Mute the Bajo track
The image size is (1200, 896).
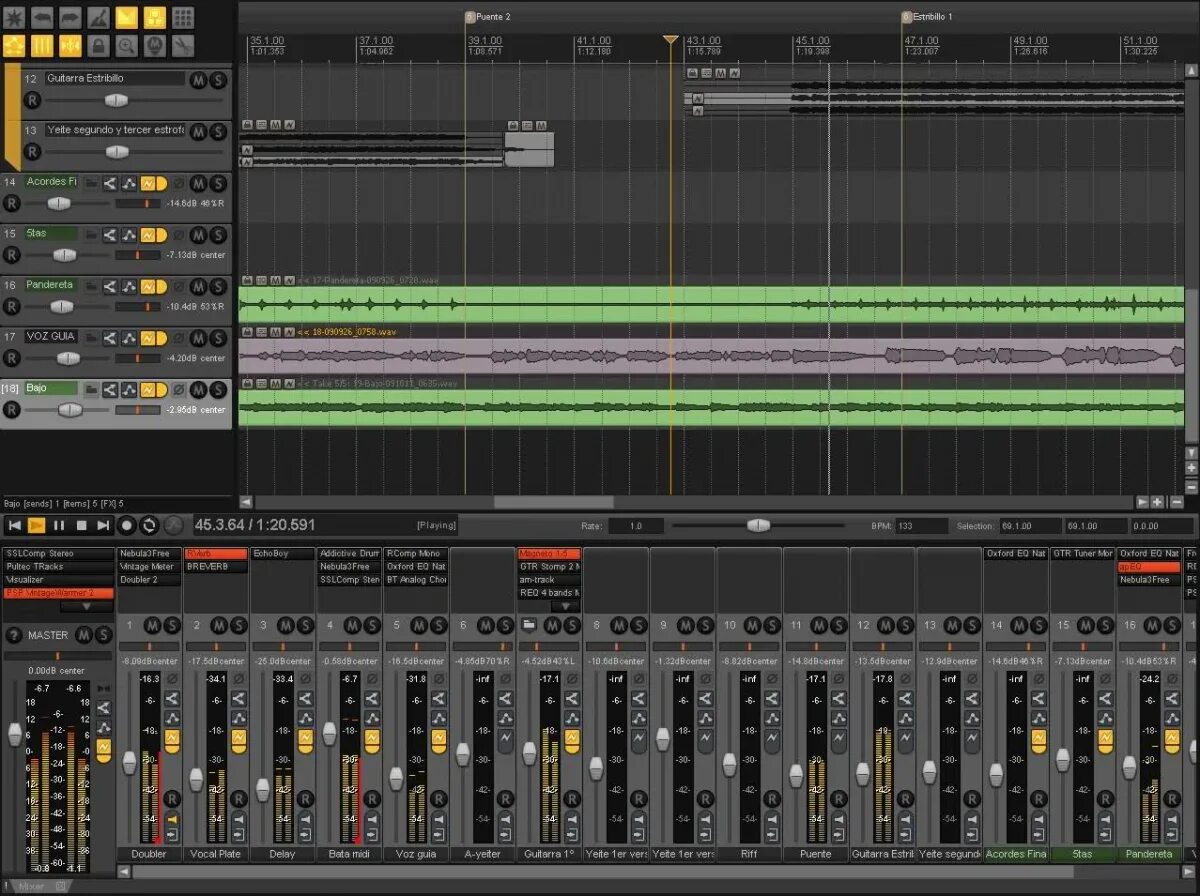tap(198, 389)
